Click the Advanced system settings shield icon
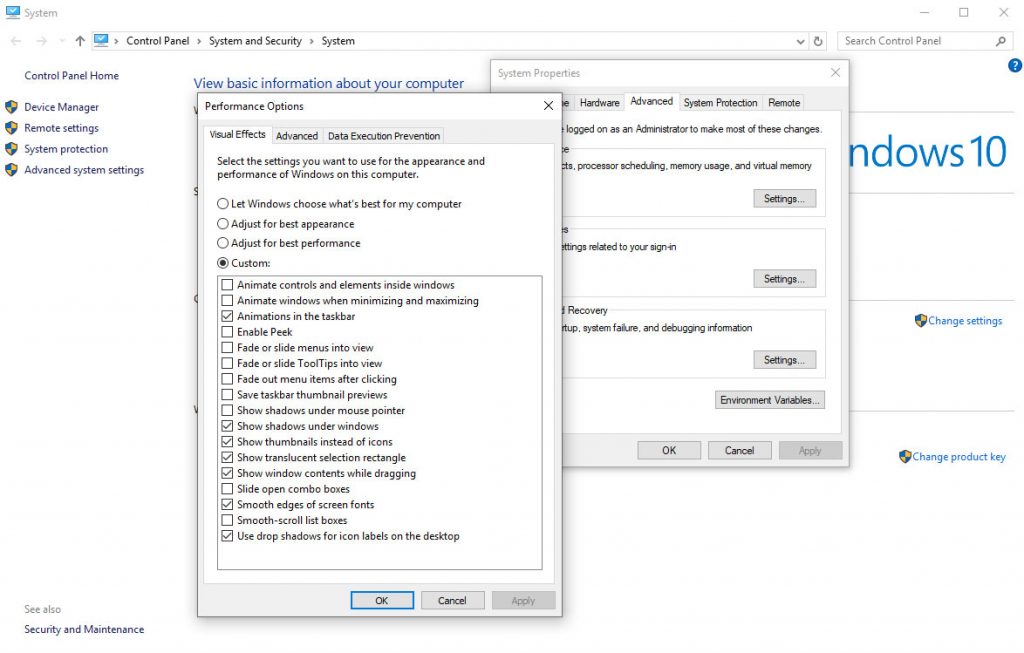Viewport: 1024px width, 653px height. tap(12, 170)
